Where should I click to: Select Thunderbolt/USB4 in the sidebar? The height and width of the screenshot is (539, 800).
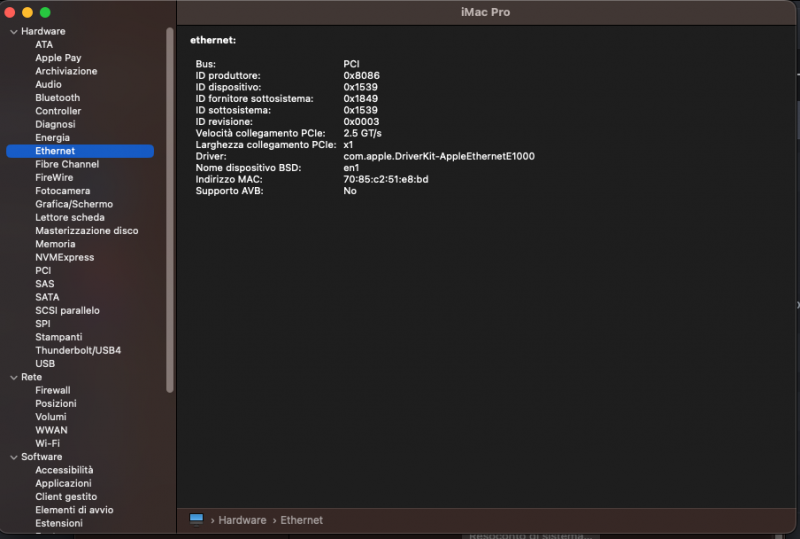click(78, 350)
